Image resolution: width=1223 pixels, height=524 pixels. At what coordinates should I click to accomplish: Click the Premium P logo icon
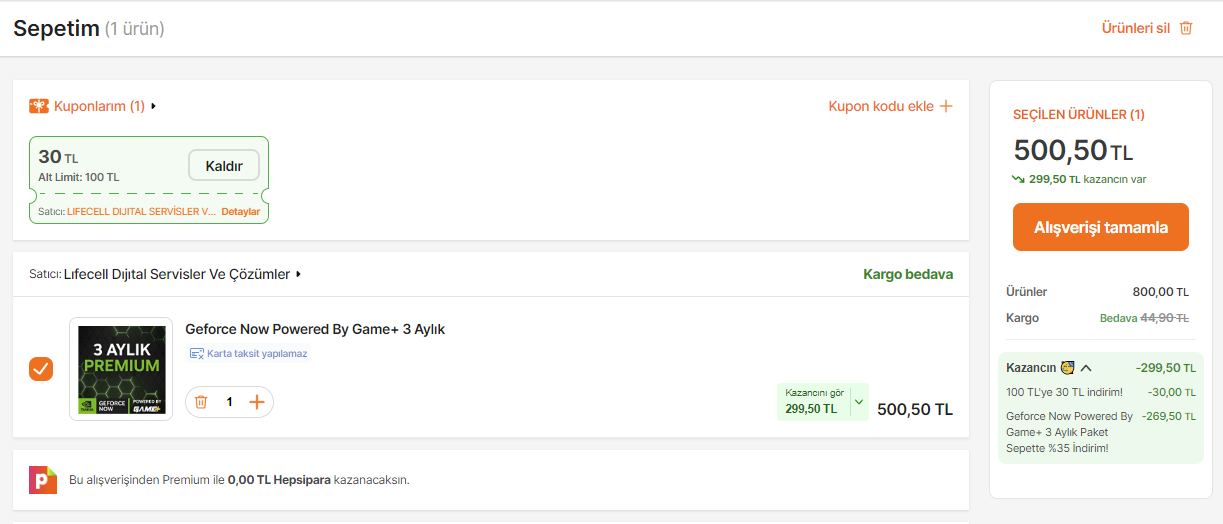pyautogui.click(x=43, y=480)
